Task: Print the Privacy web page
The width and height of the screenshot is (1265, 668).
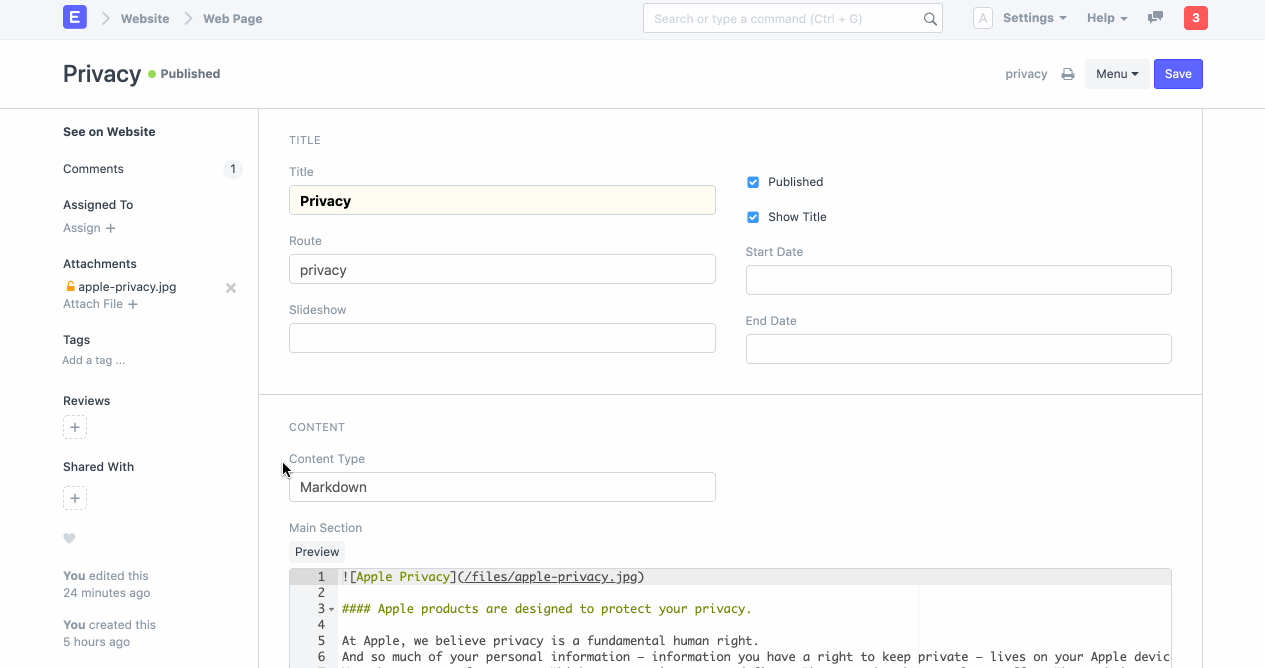Action: click(x=1066, y=73)
